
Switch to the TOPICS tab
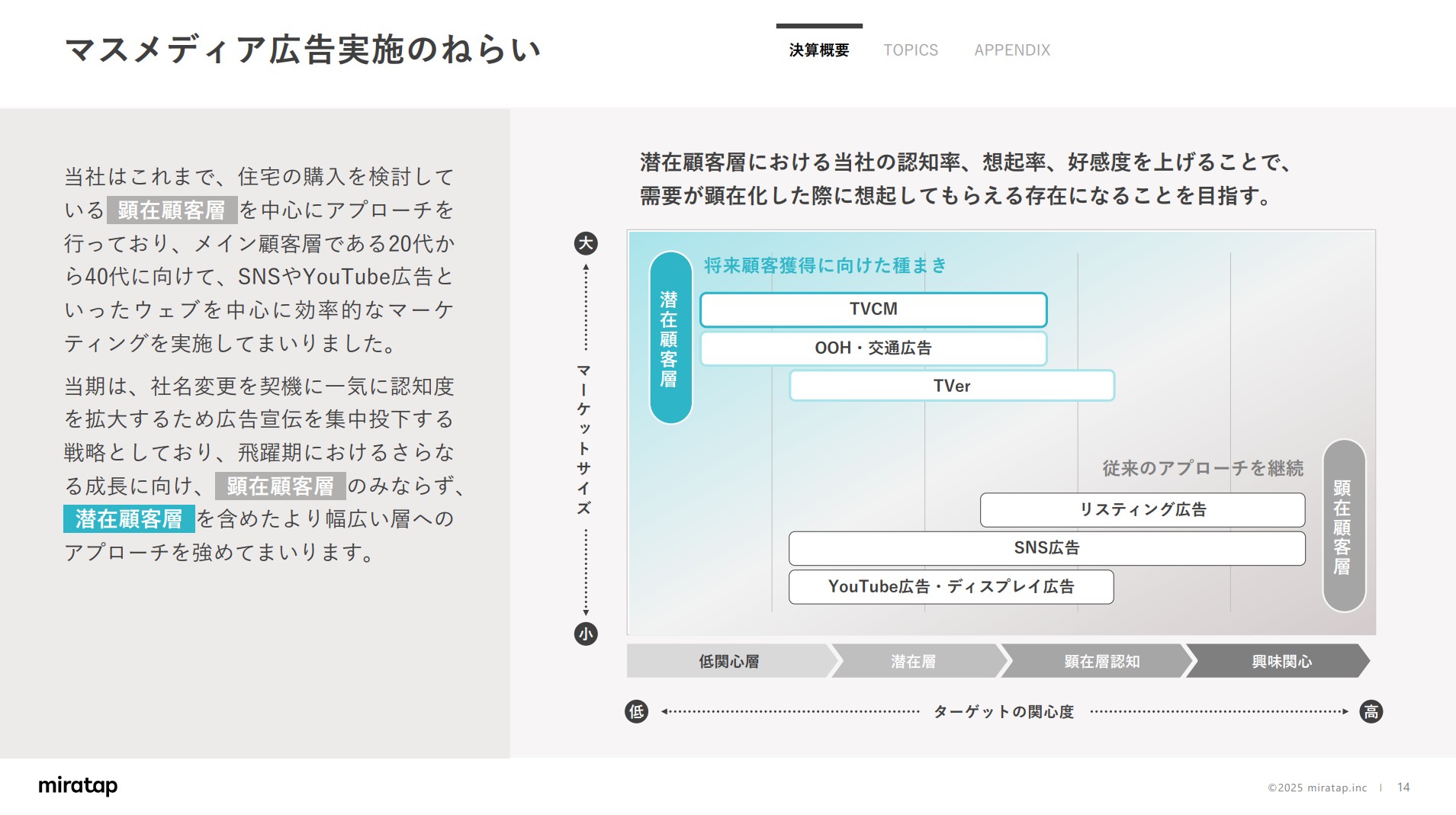[x=911, y=50]
